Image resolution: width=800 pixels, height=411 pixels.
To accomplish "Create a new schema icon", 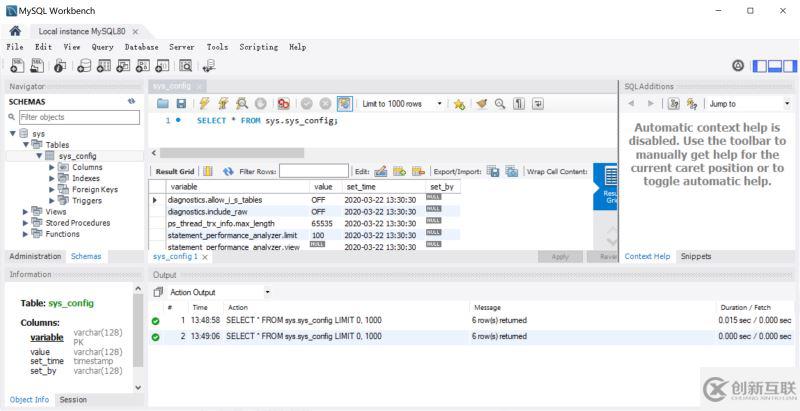I will 84,65.
